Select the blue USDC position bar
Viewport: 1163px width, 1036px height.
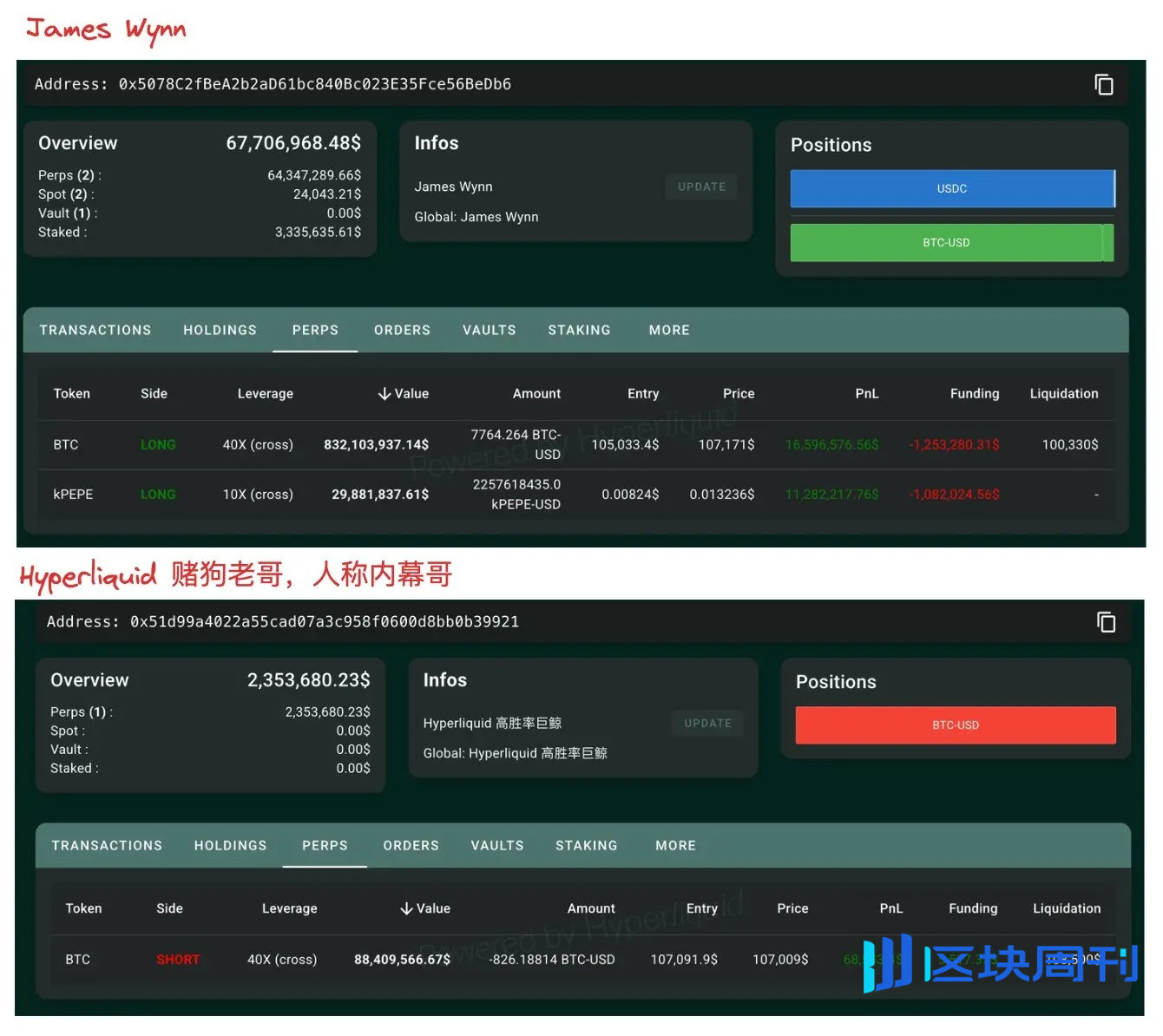[952, 188]
